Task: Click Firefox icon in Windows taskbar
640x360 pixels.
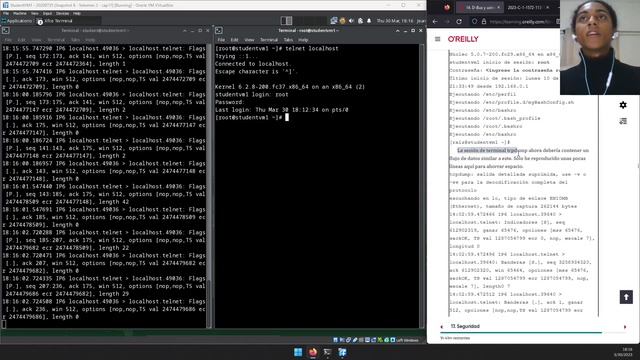Action: pyautogui.click(x=313, y=352)
